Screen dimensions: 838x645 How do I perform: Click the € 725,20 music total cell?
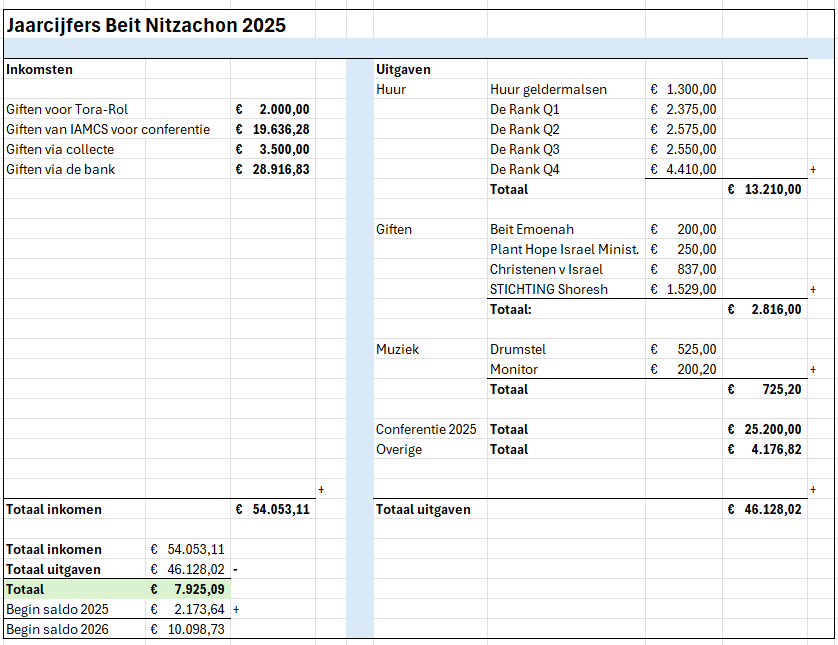764,389
